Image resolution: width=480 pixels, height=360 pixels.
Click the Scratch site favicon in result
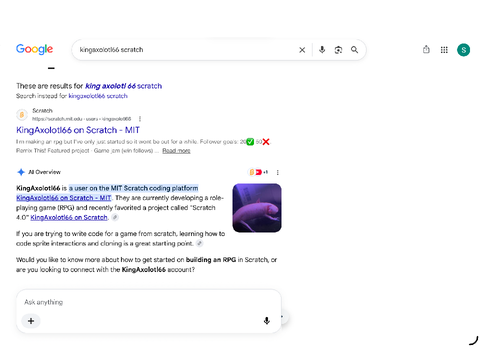click(22, 115)
